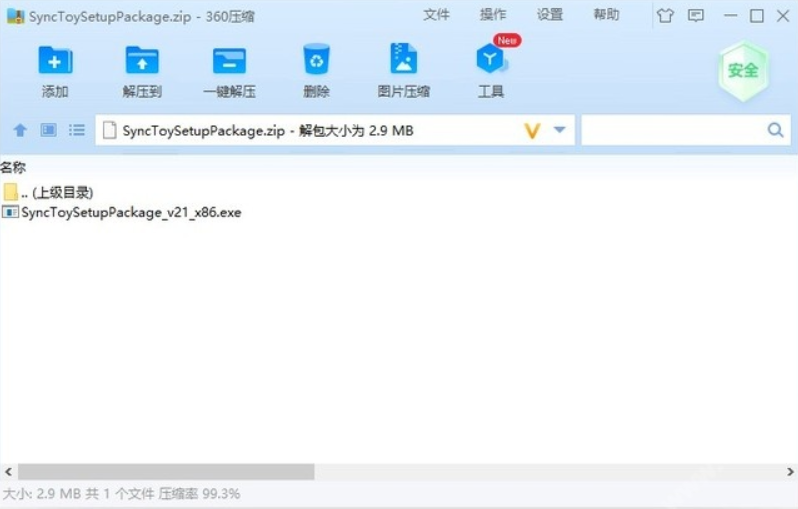Click the 添加 (Add) folder icon
Viewport: 798px width, 509px height.
coord(55,61)
